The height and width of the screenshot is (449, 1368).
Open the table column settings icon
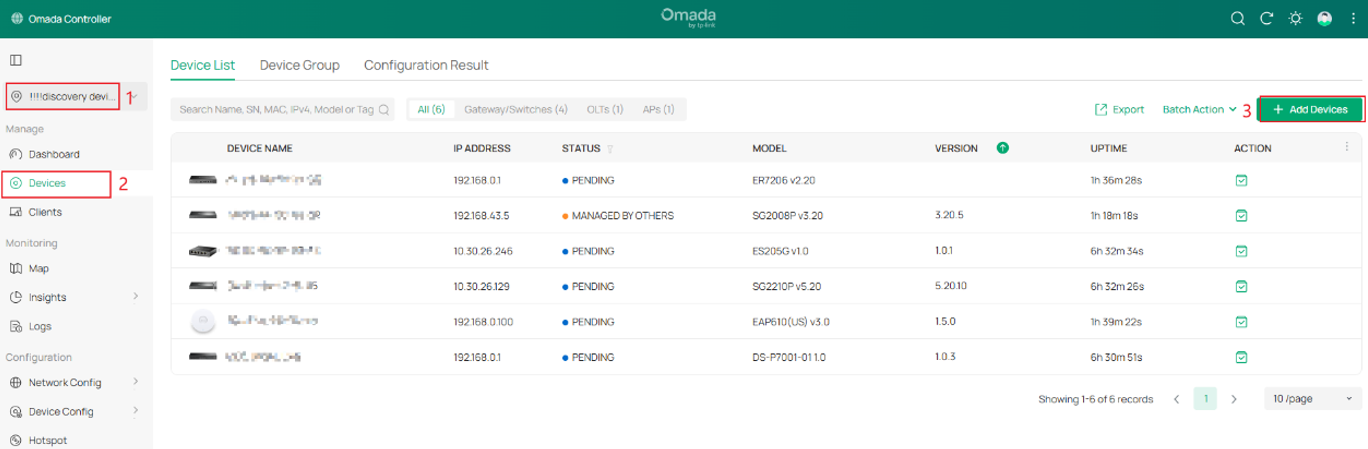1347,148
